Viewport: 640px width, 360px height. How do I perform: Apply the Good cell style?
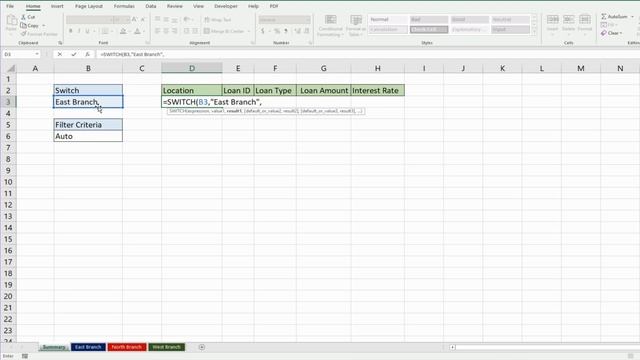point(469,19)
